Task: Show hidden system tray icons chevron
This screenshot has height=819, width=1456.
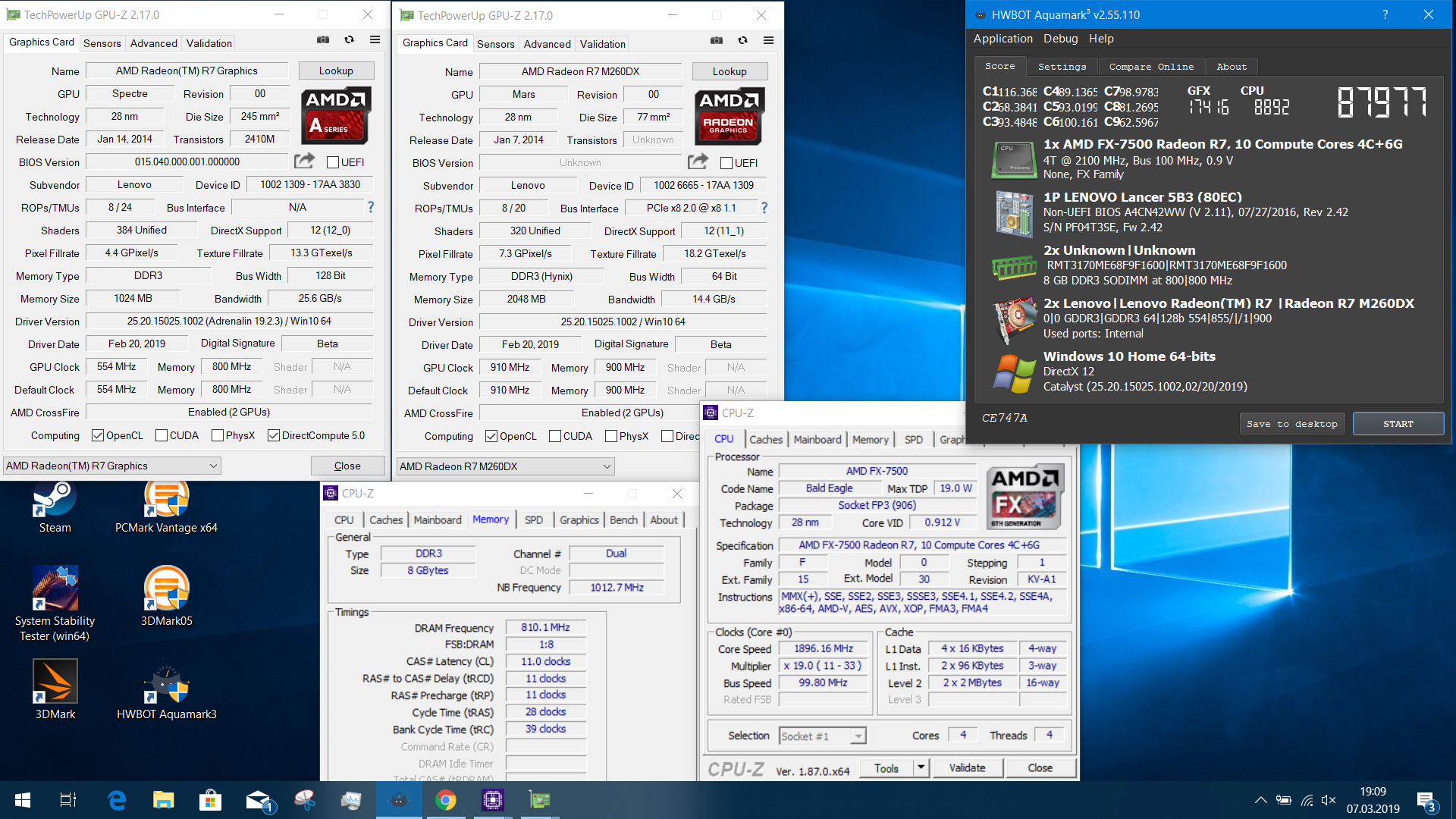Action: (x=1260, y=800)
